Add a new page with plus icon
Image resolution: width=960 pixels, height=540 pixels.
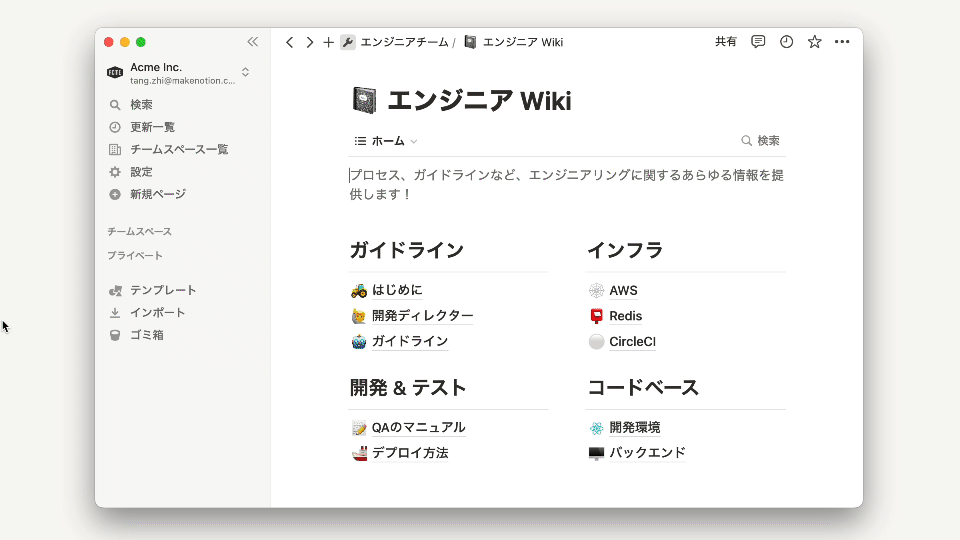tap(328, 42)
